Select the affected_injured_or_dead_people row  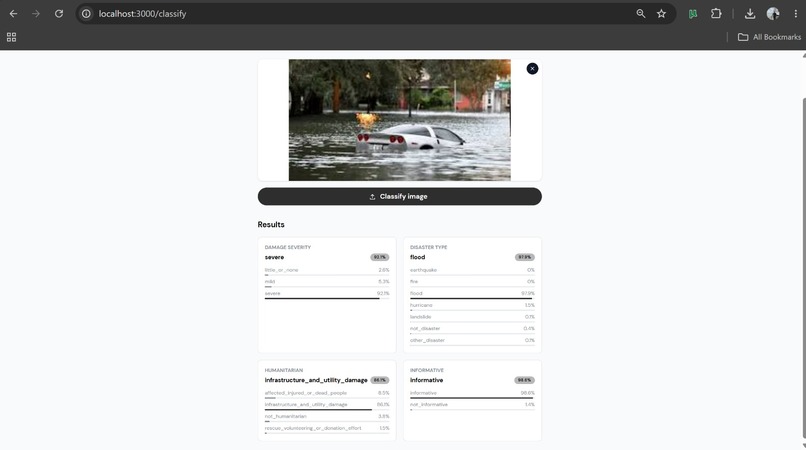click(327, 394)
